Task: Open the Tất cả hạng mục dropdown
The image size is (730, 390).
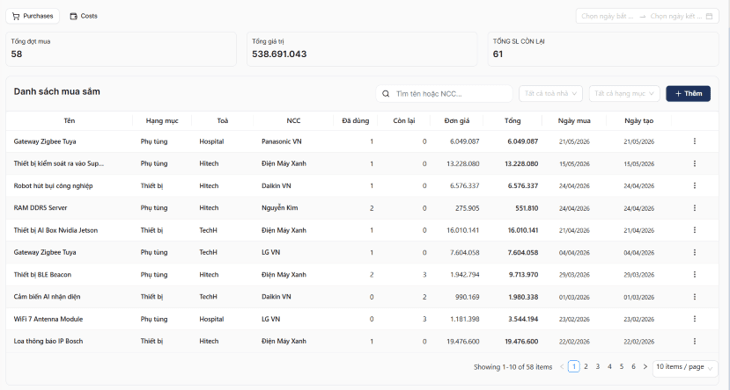Action: pos(624,94)
